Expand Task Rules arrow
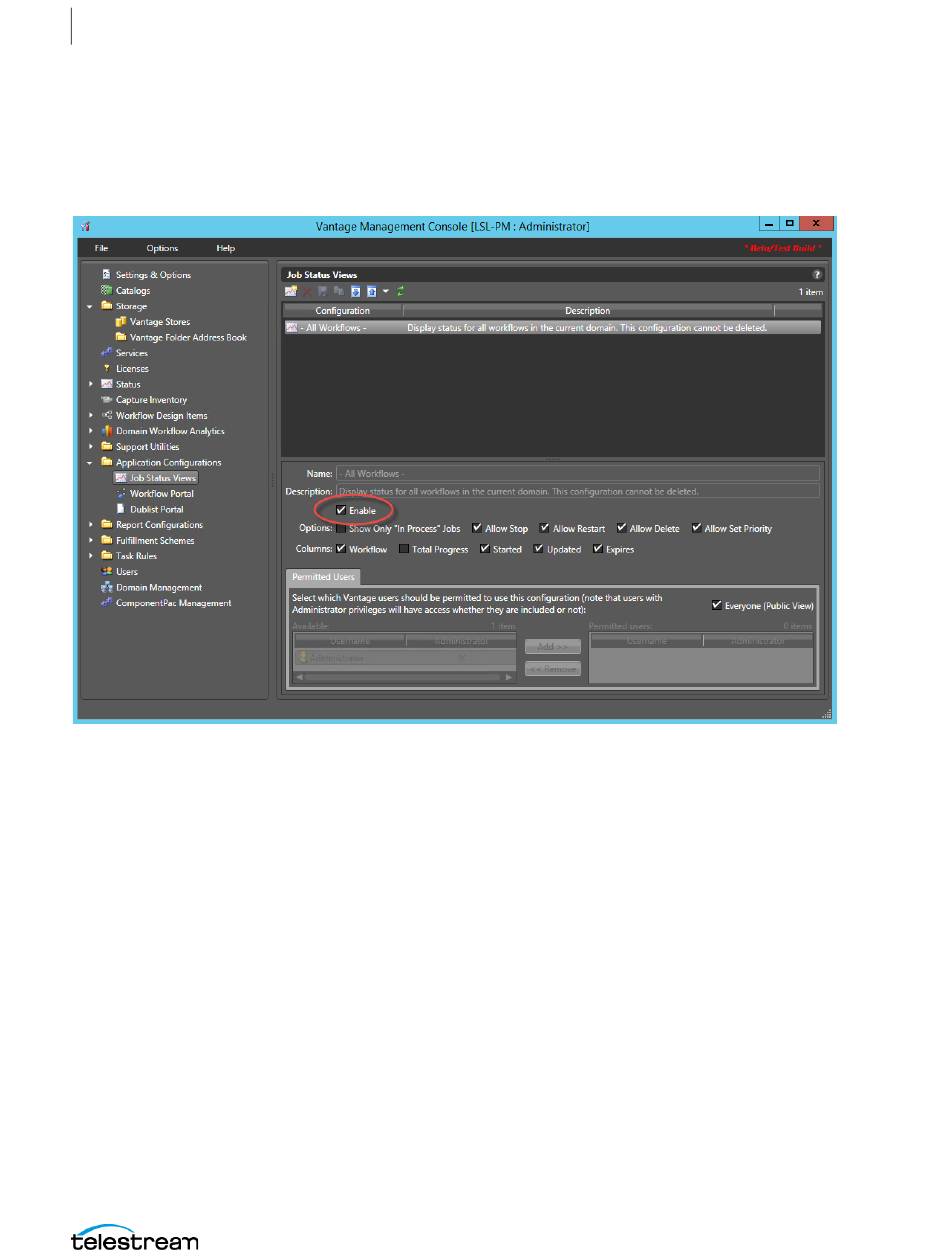 [x=91, y=556]
